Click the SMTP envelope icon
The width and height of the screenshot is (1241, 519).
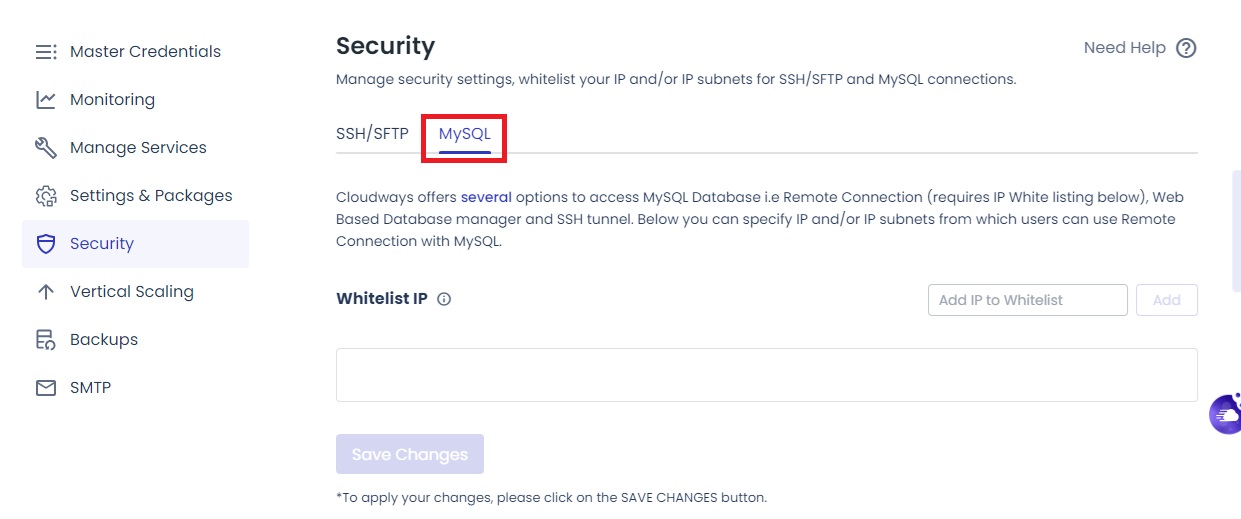click(46, 388)
